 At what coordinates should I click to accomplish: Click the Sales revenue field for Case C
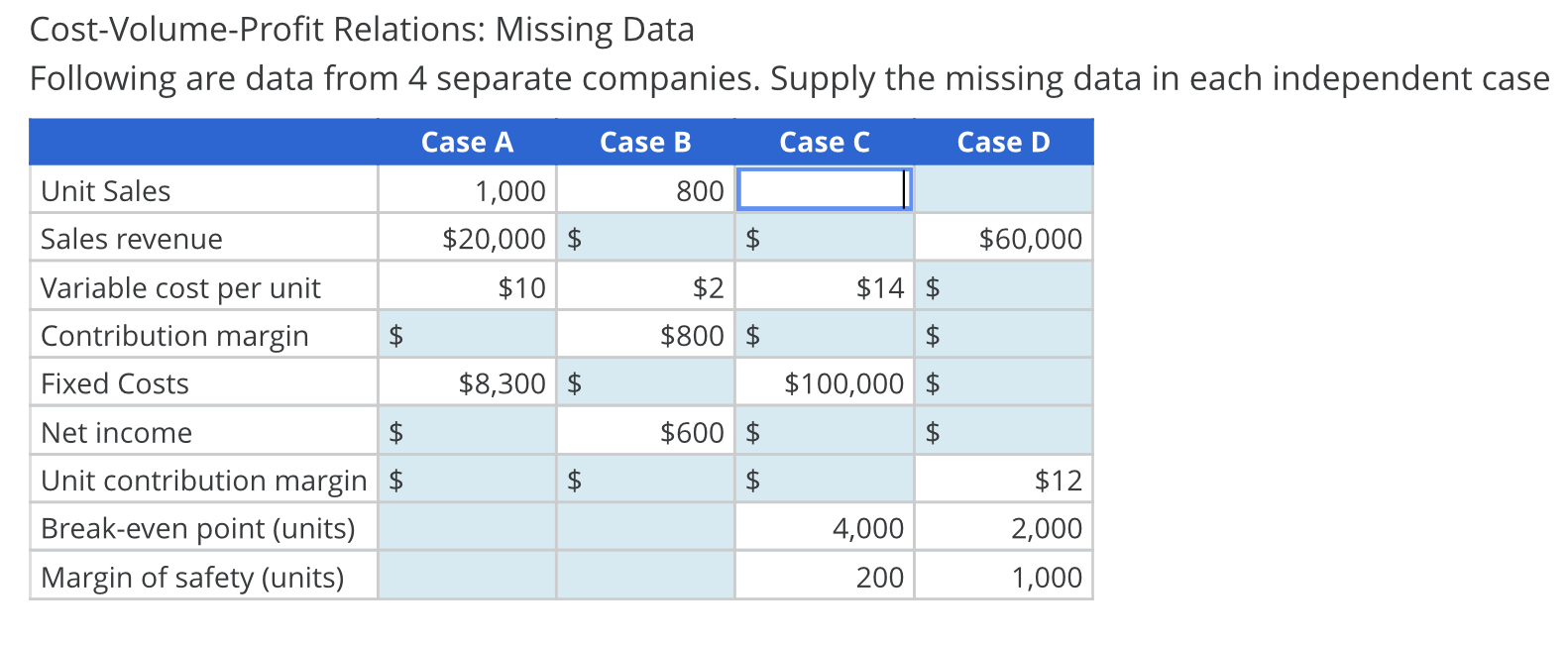[x=823, y=237]
